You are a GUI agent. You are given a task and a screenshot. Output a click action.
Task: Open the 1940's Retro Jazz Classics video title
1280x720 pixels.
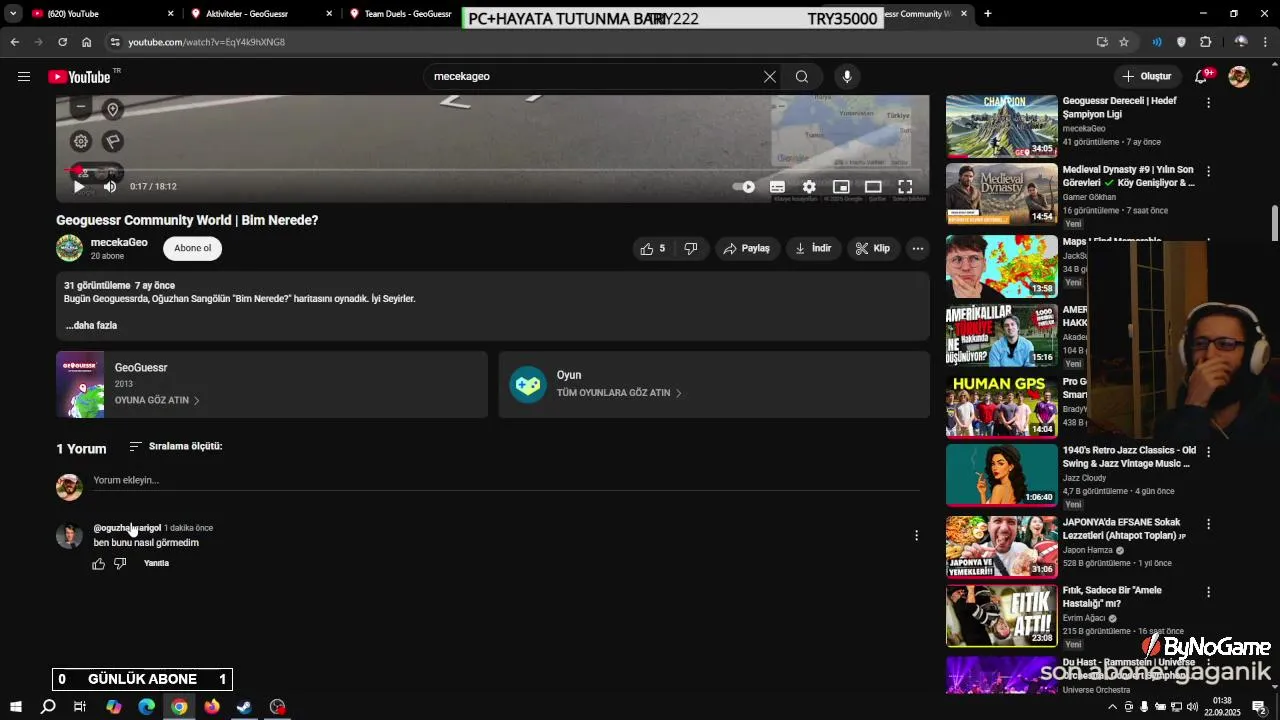click(1129, 457)
